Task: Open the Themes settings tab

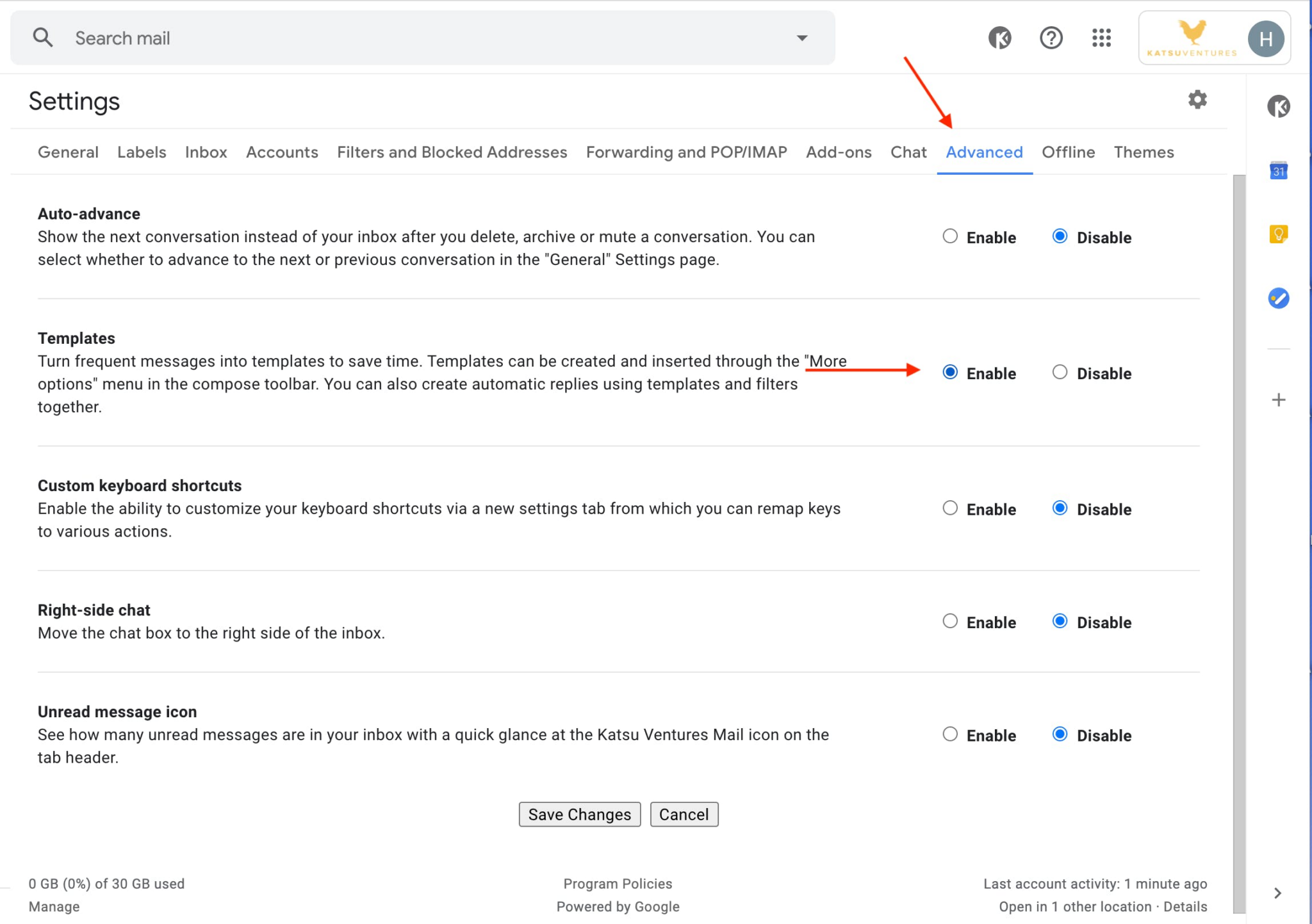Action: (x=1143, y=152)
